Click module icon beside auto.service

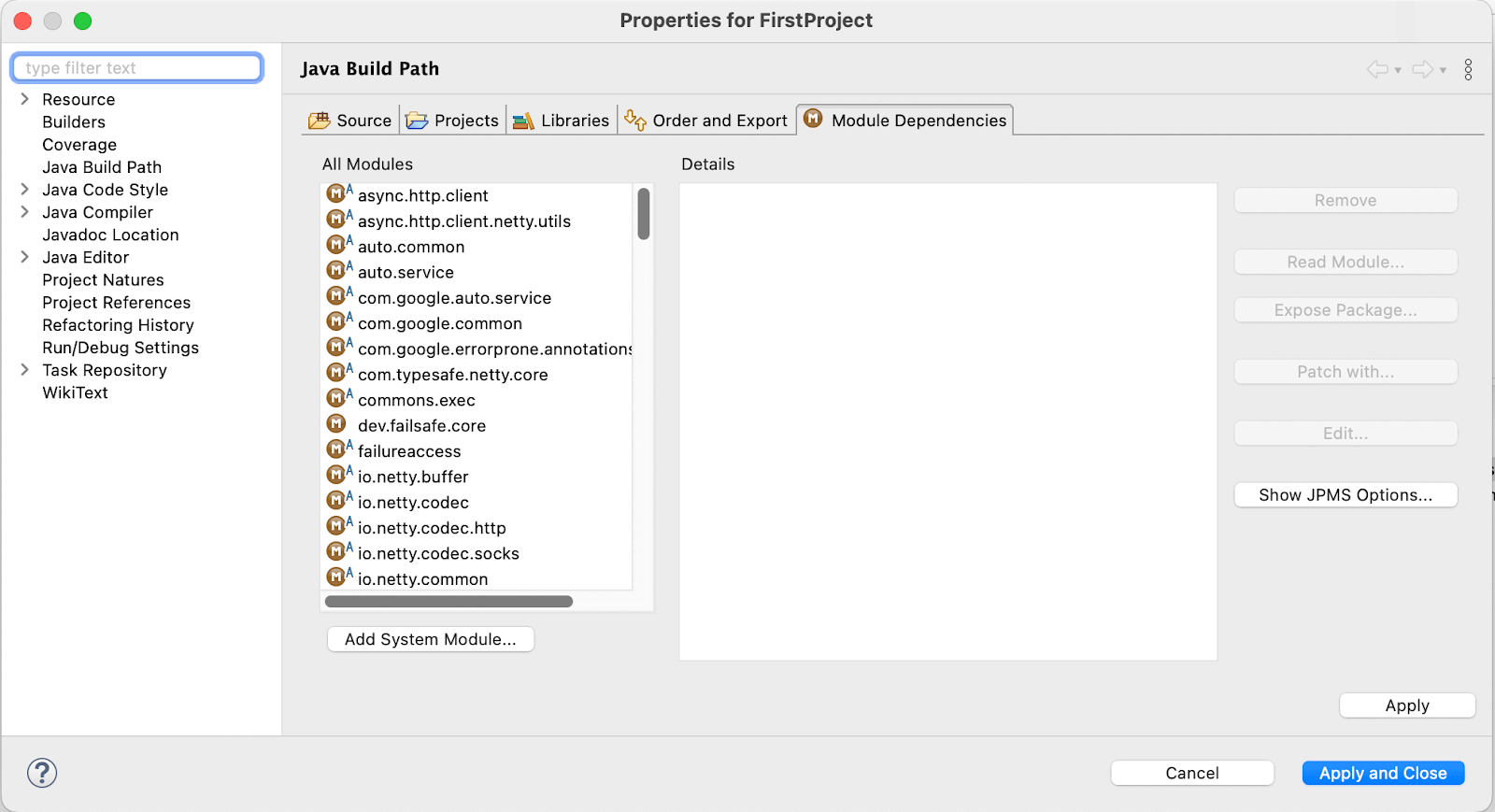(x=337, y=271)
